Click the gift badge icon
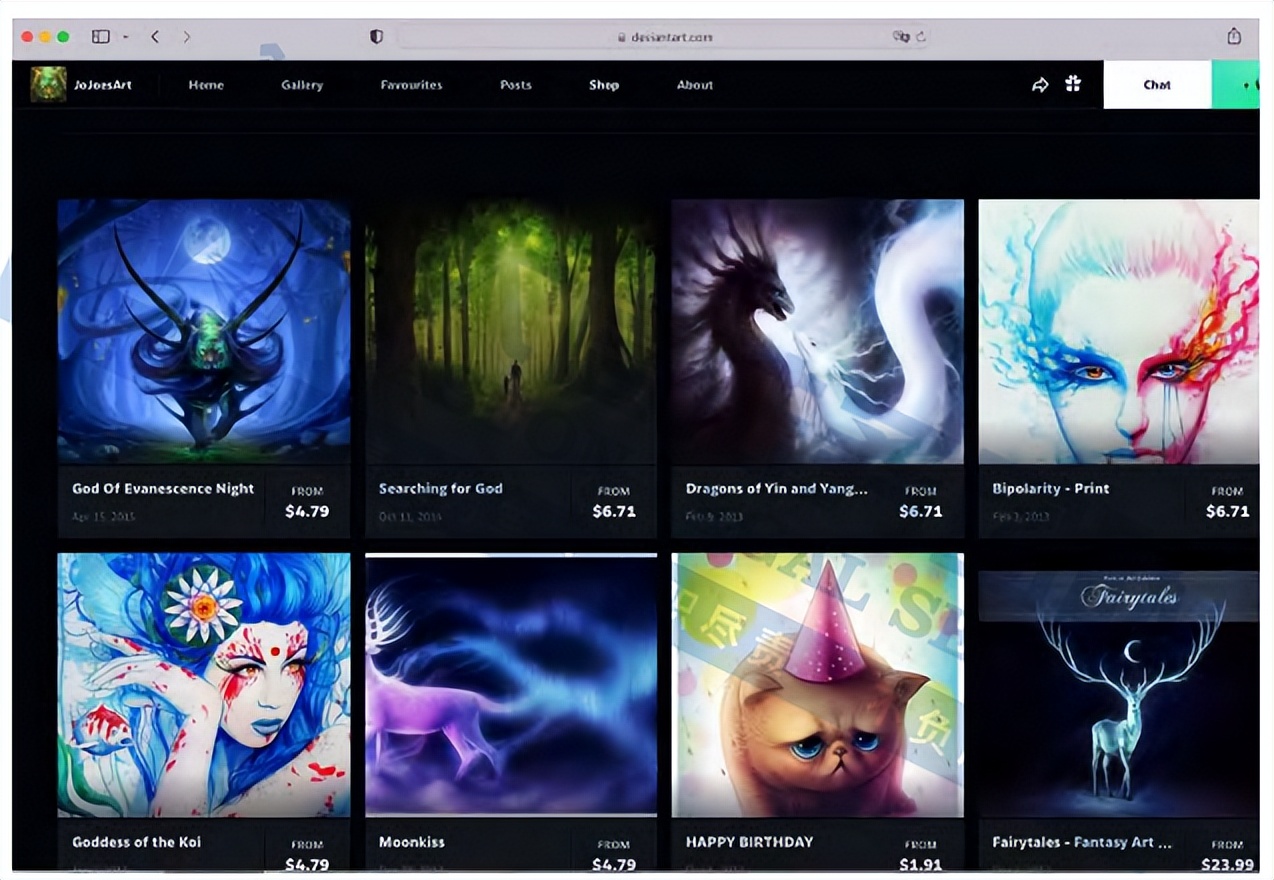Viewport: 1274px width, 880px height. [x=1073, y=85]
